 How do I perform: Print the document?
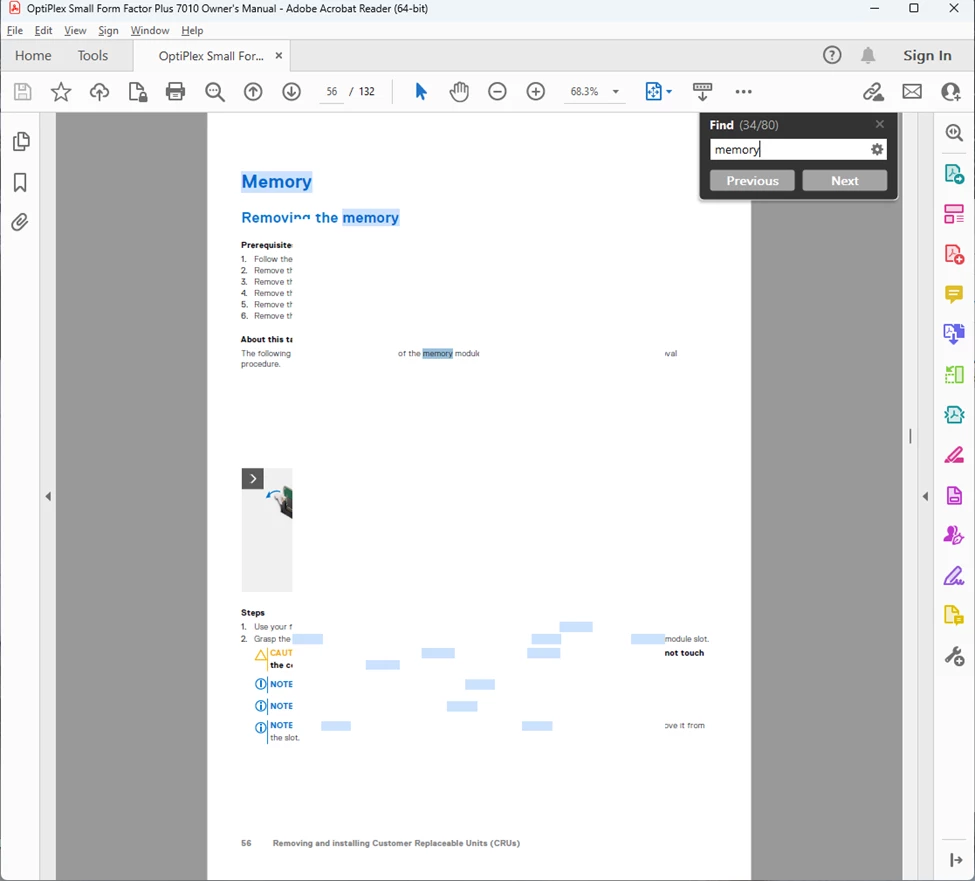pos(175,92)
